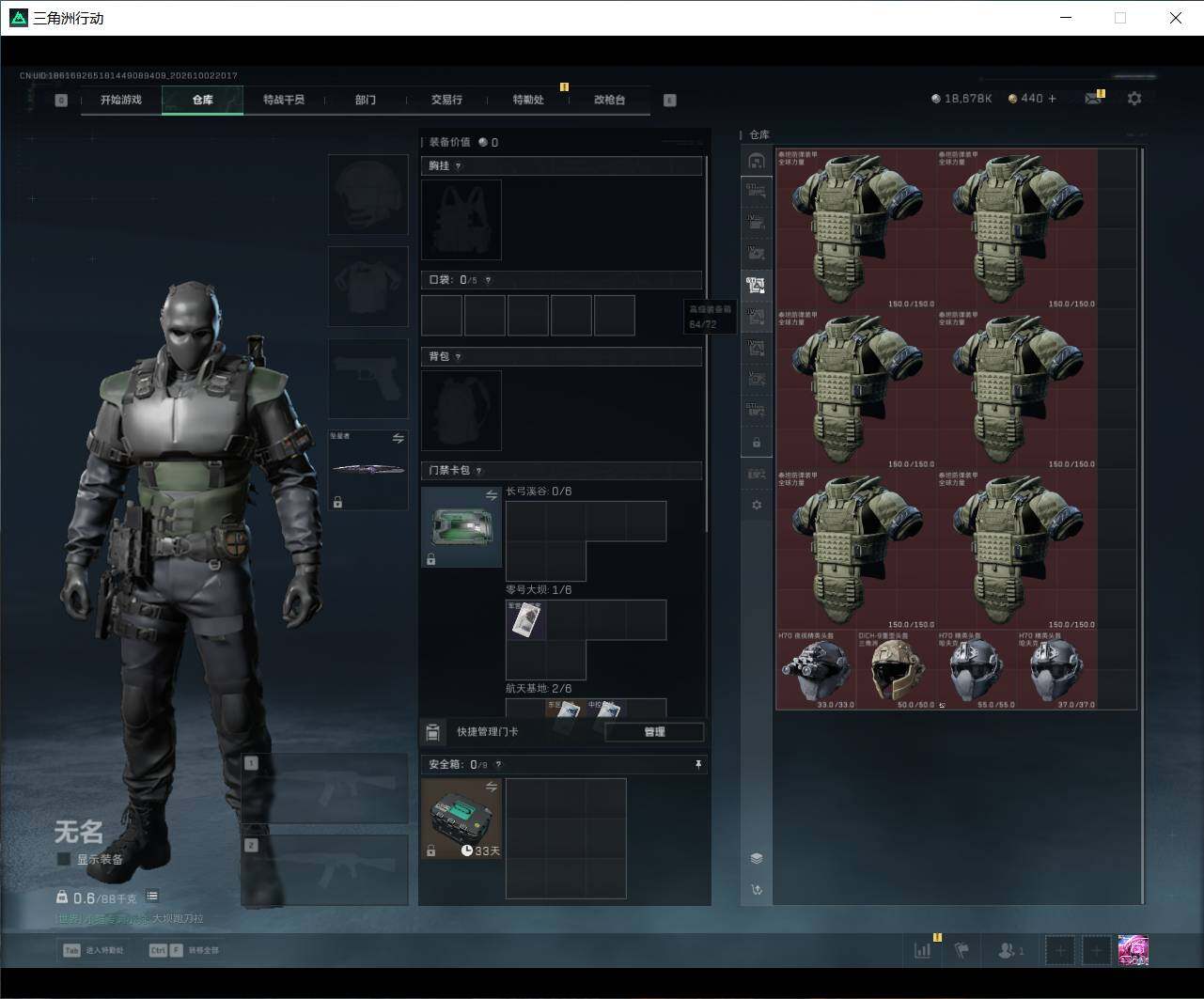1204x999 pixels.
Task: Click the 管理 button for key cards
Action: tap(654, 732)
